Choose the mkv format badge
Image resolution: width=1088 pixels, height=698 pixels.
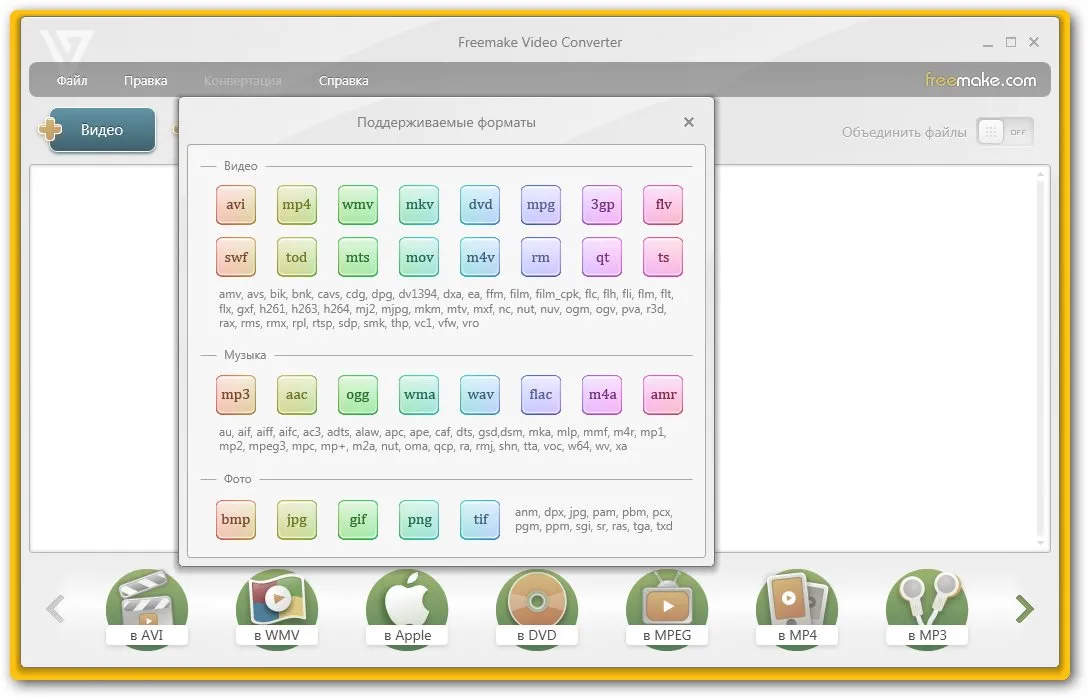(419, 205)
